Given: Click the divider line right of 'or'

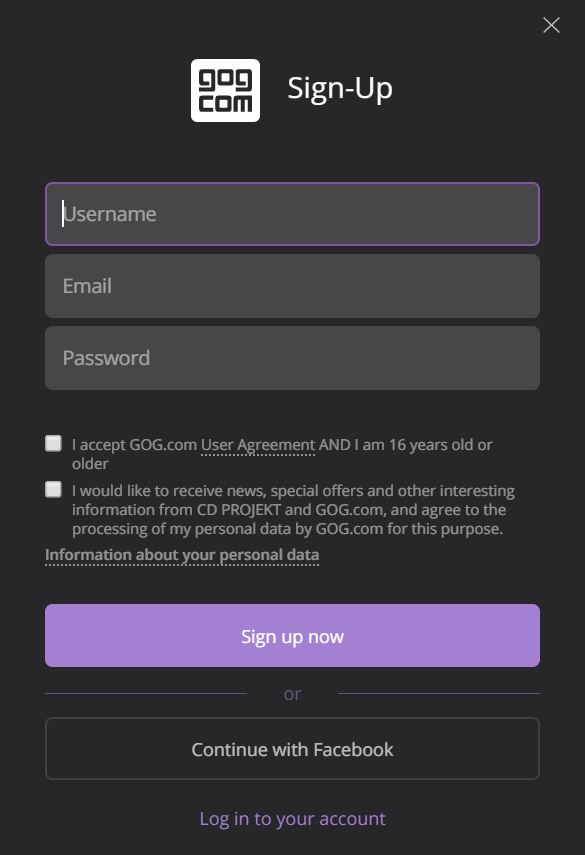Looking at the screenshot, I should [x=439, y=694].
